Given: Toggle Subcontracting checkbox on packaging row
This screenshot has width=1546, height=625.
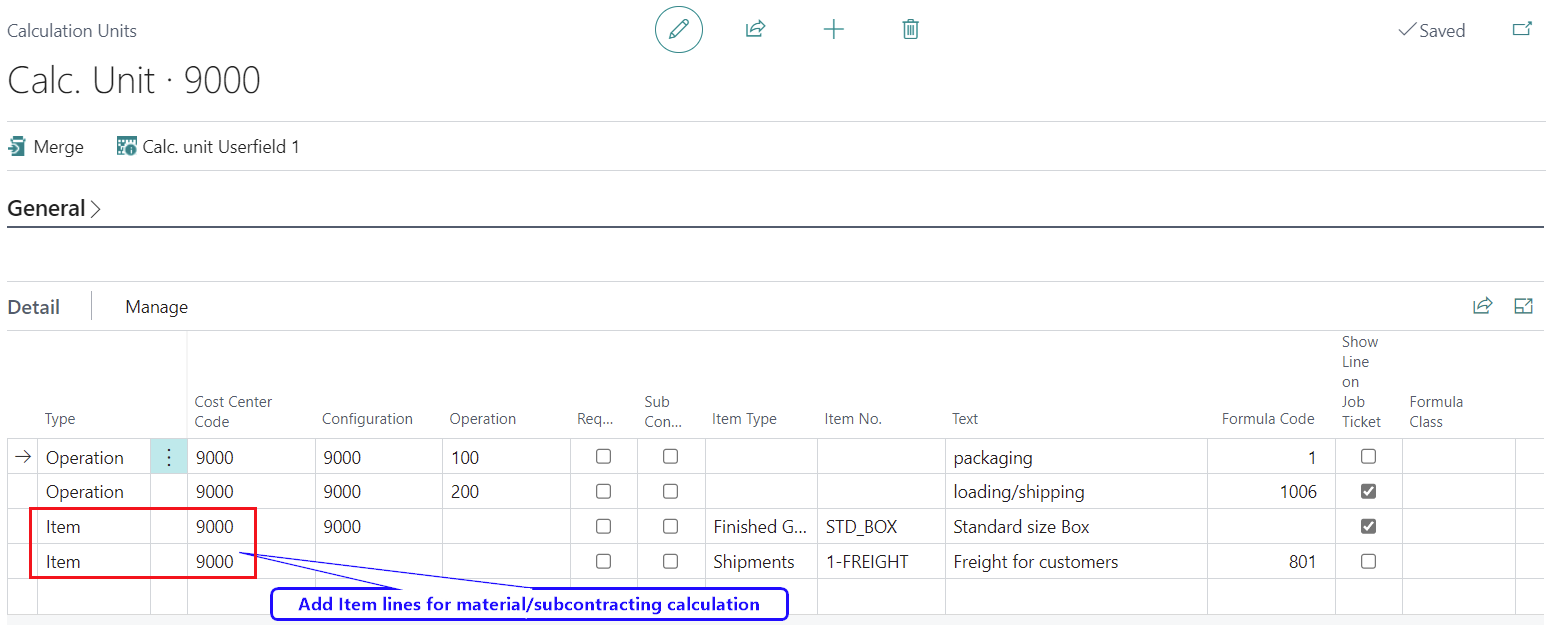Looking at the screenshot, I should (x=670, y=456).
